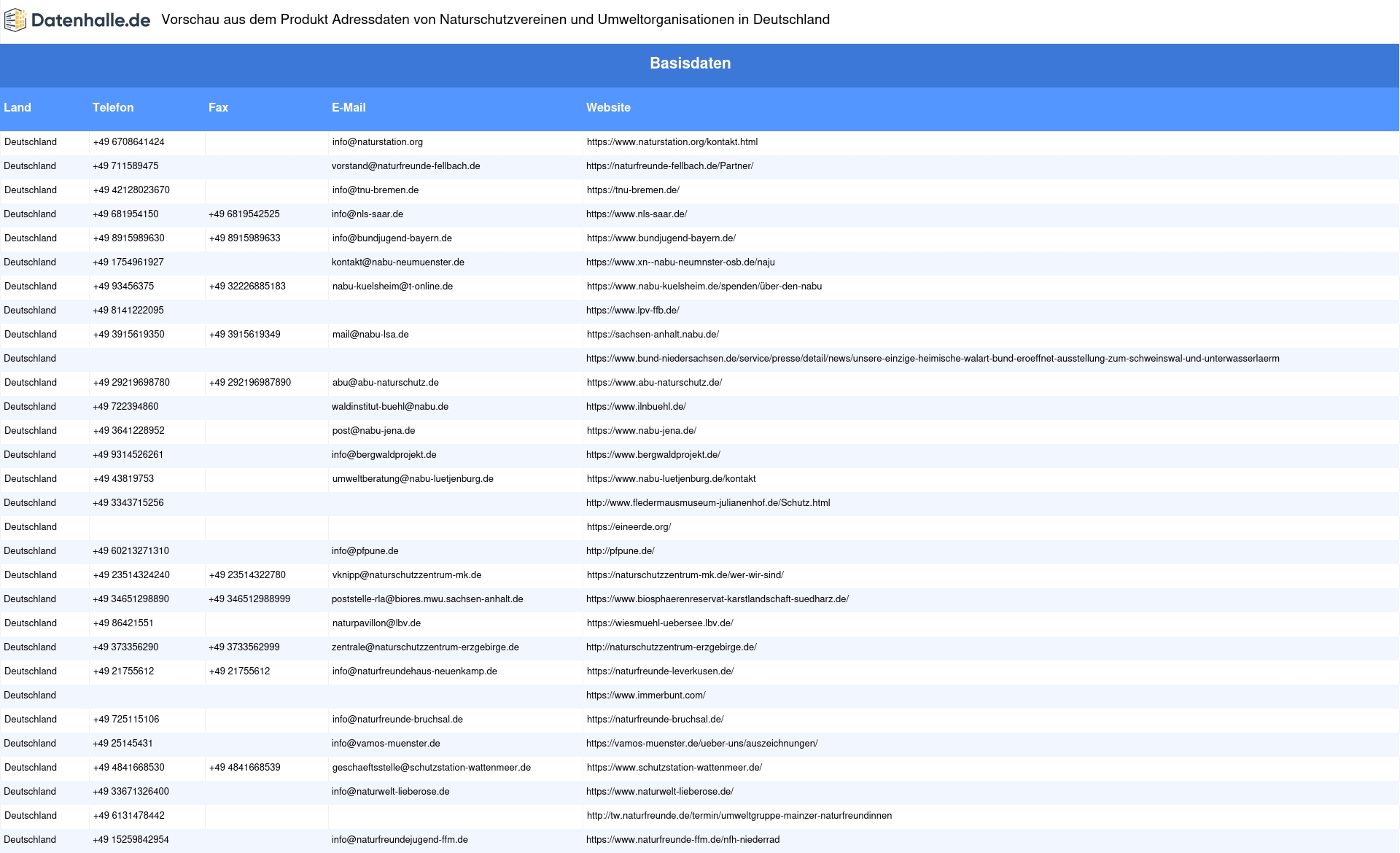Select fax +49 4841668539

[x=245, y=768]
